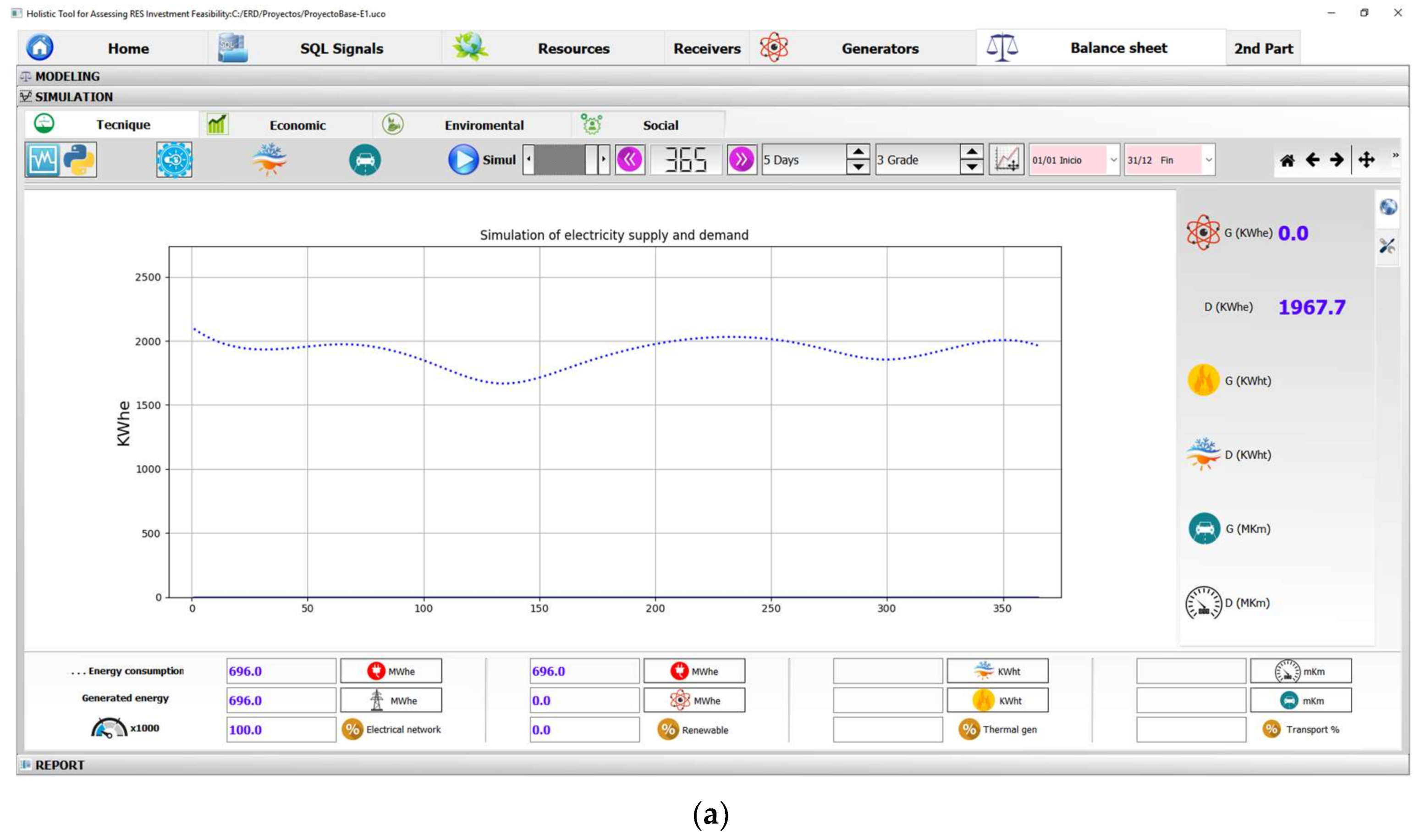Click the electricity gear simulation icon

(x=174, y=160)
